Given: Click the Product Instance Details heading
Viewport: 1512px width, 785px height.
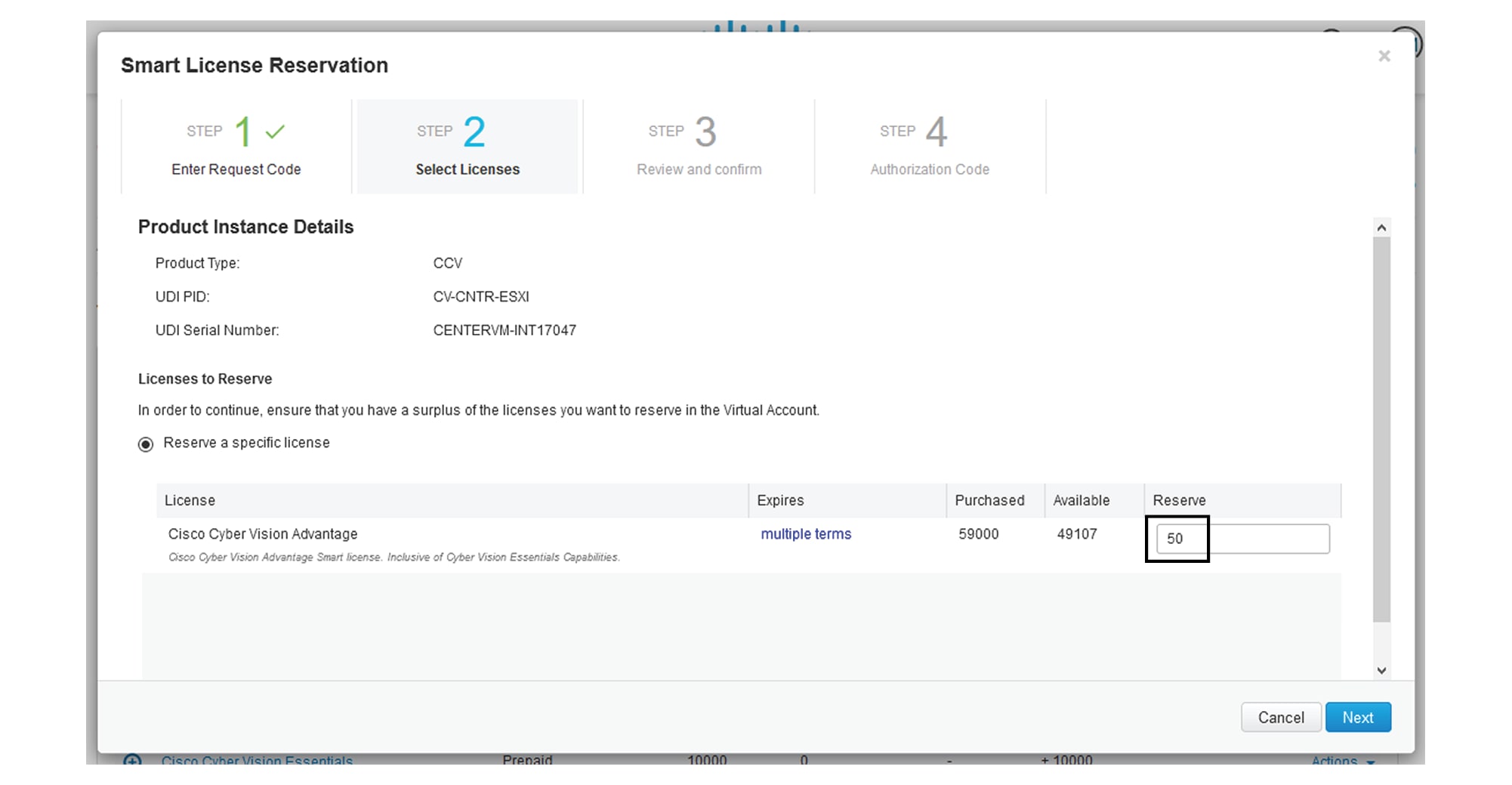Looking at the screenshot, I should point(245,227).
